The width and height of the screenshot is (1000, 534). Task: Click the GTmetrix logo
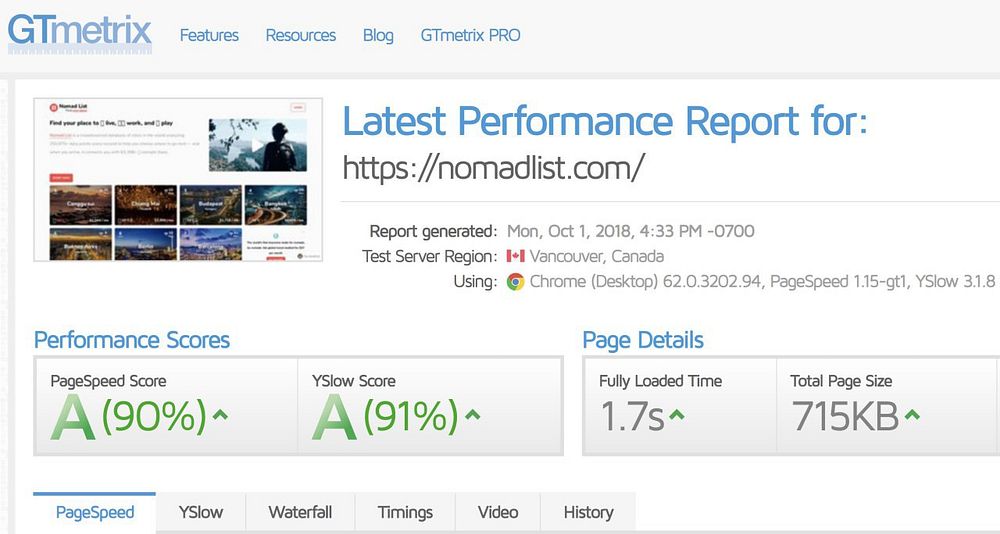pyautogui.click(x=80, y=34)
